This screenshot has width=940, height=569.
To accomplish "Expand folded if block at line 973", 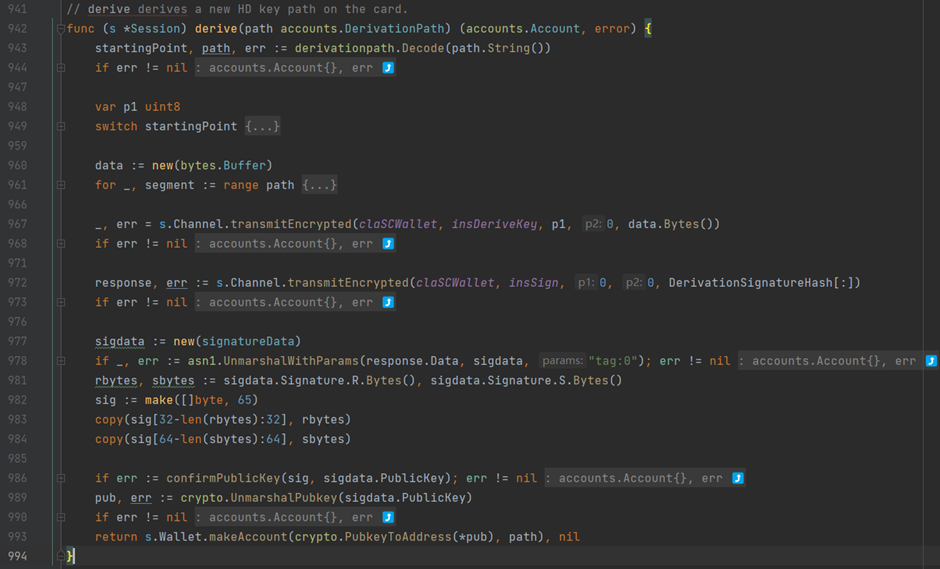I will point(61,303).
